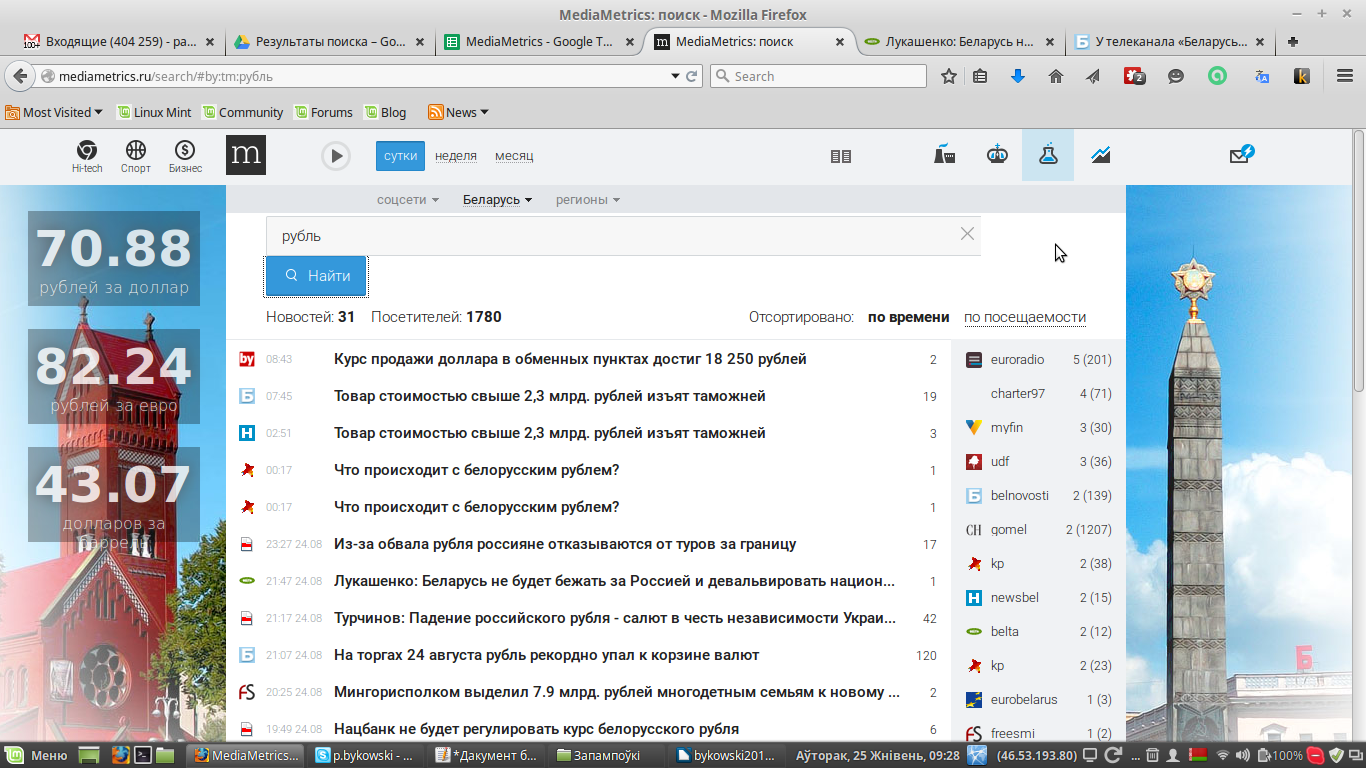Expand the Беларусь country dropdown
Screen dimensions: 1366x768
click(x=497, y=200)
